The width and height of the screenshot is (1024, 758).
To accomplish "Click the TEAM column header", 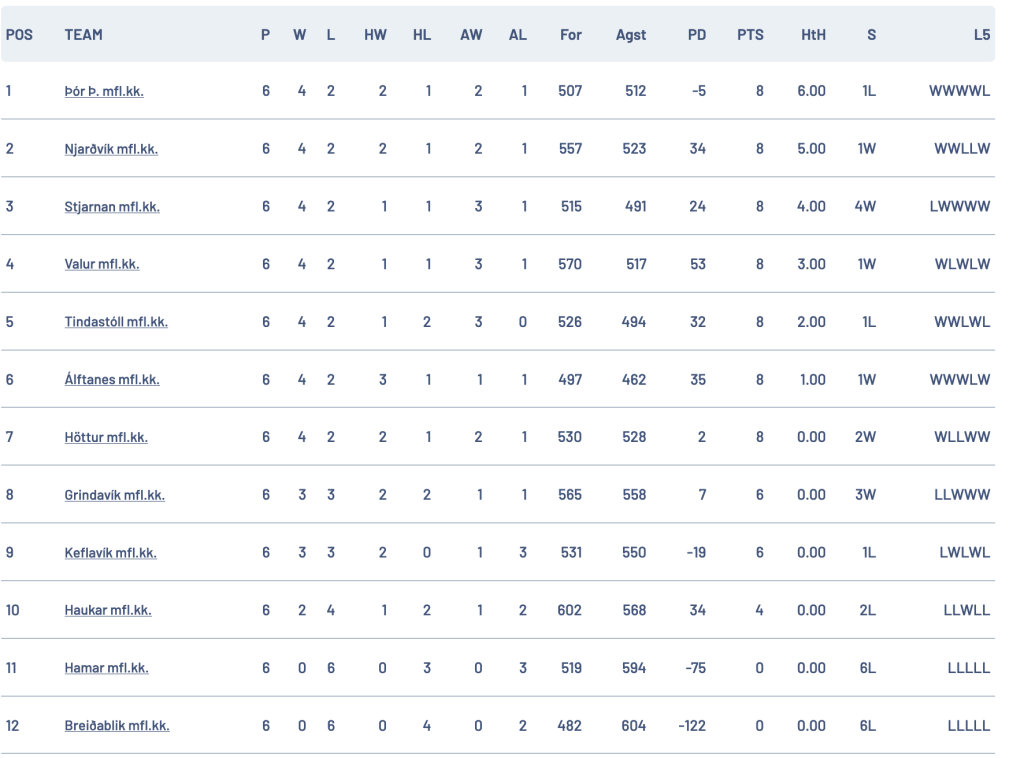I will (84, 35).
